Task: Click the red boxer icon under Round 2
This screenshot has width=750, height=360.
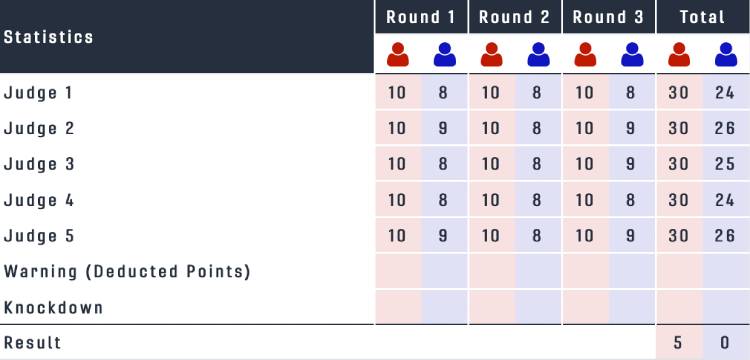Action: [491, 55]
